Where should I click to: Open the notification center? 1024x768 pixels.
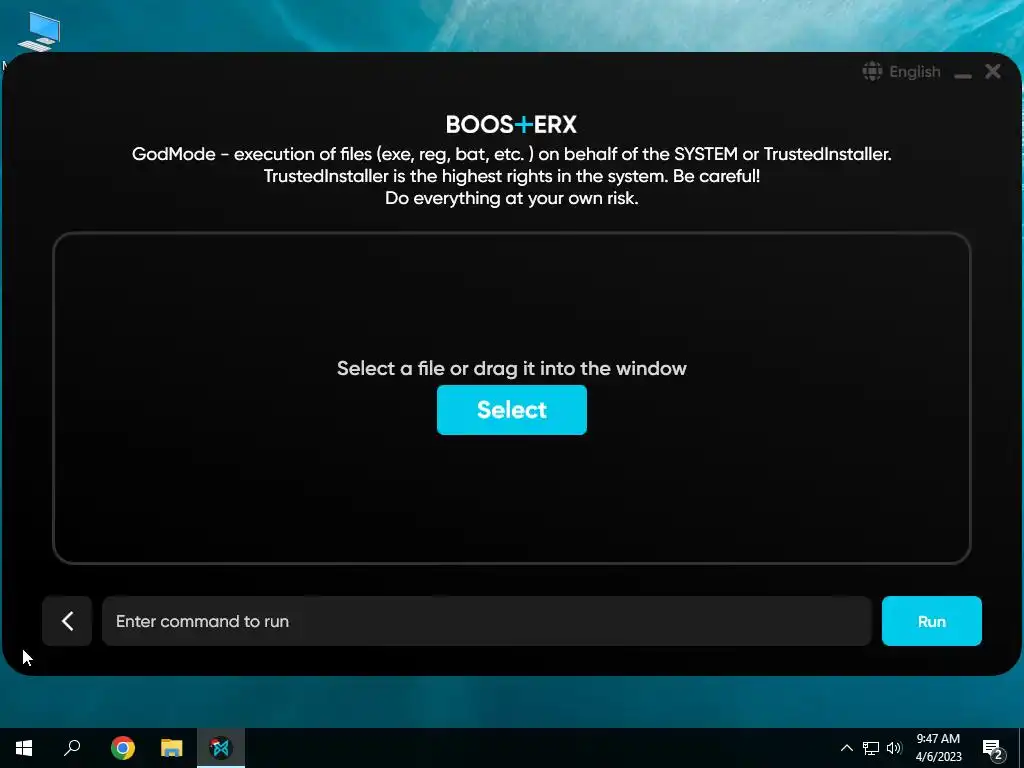(x=993, y=748)
